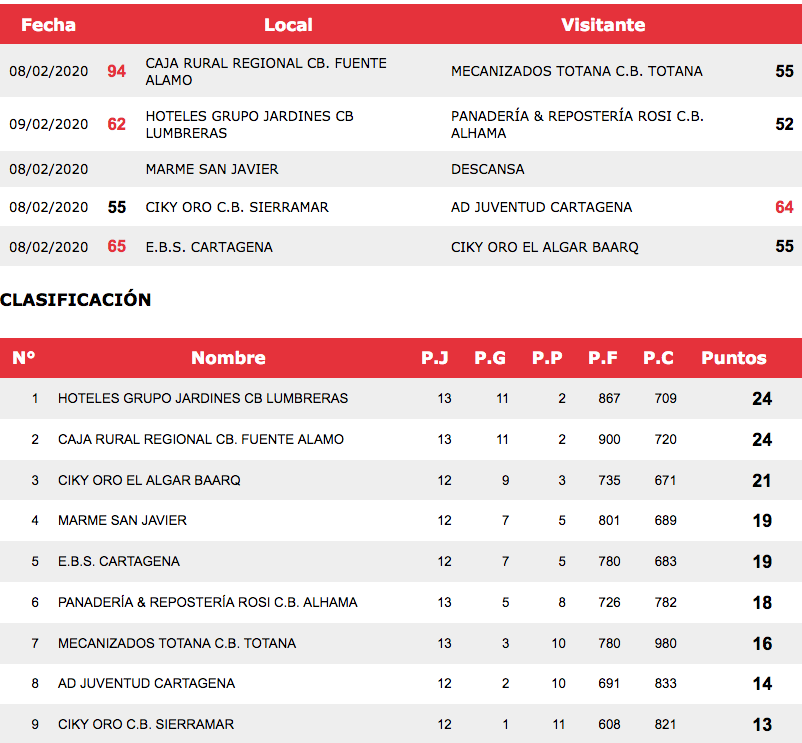Select the CLASIFICACIÓN section heading
The width and height of the screenshot is (802, 743).
pos(76,300)
